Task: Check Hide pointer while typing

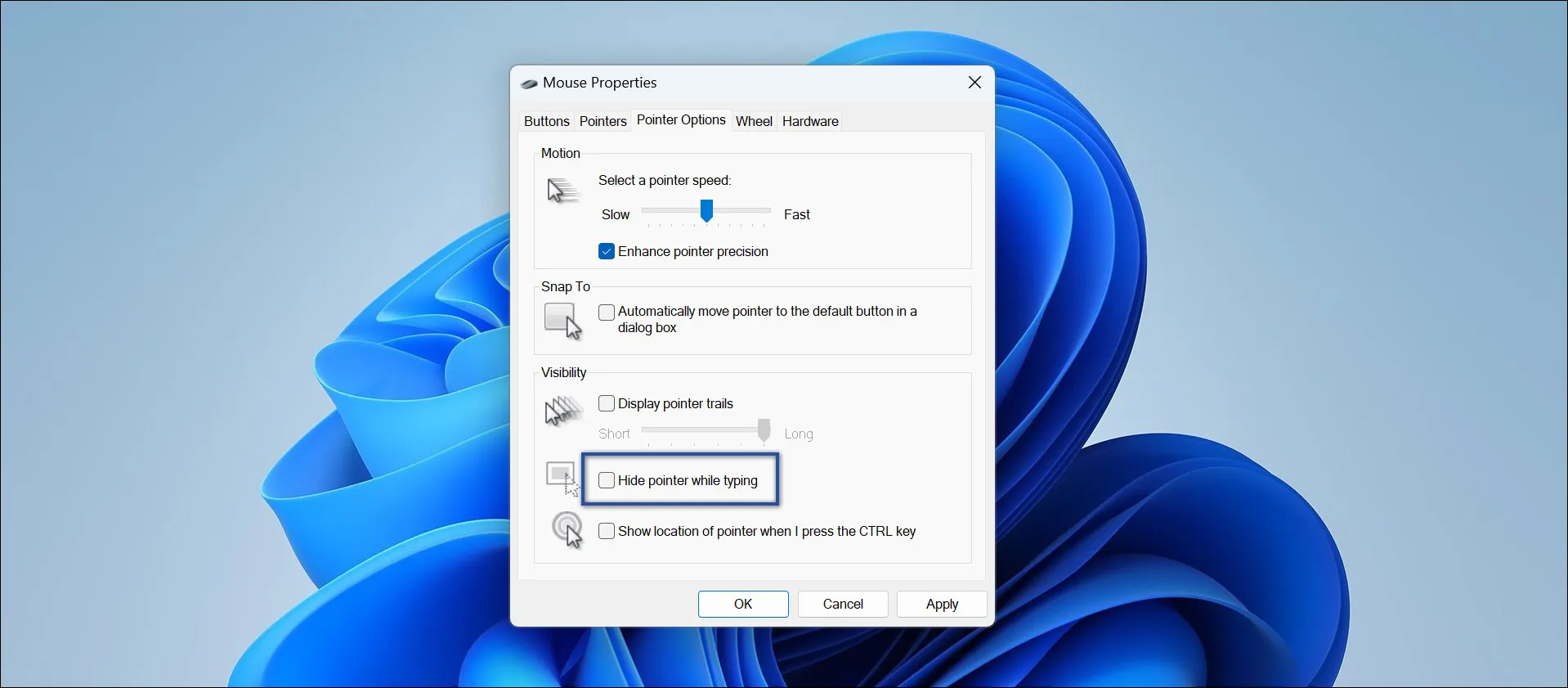Action: tap(607, 480)
